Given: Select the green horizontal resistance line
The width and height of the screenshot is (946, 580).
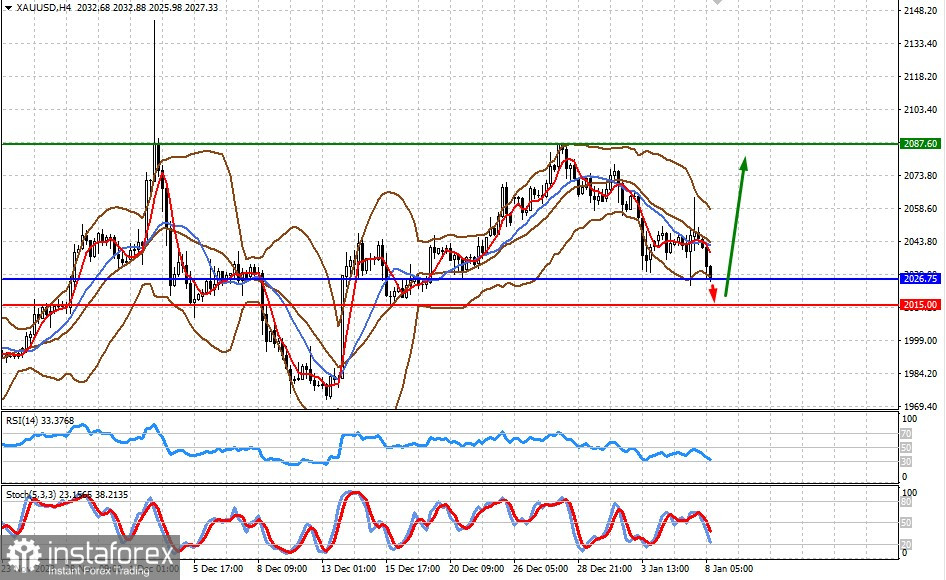Looking at the screenshot, I should [x=450, y=144].
